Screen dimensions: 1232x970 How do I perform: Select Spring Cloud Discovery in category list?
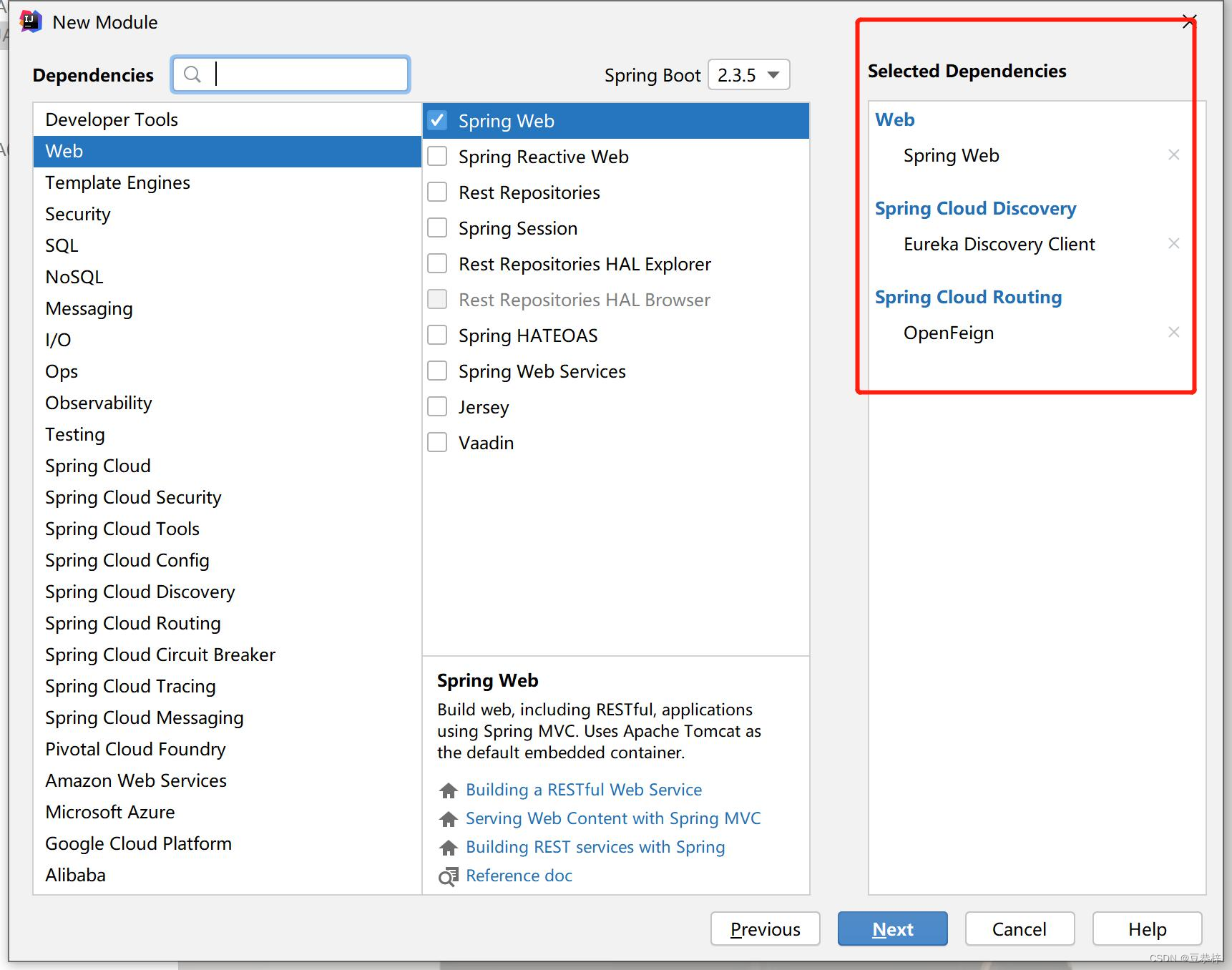click(227, 592)
